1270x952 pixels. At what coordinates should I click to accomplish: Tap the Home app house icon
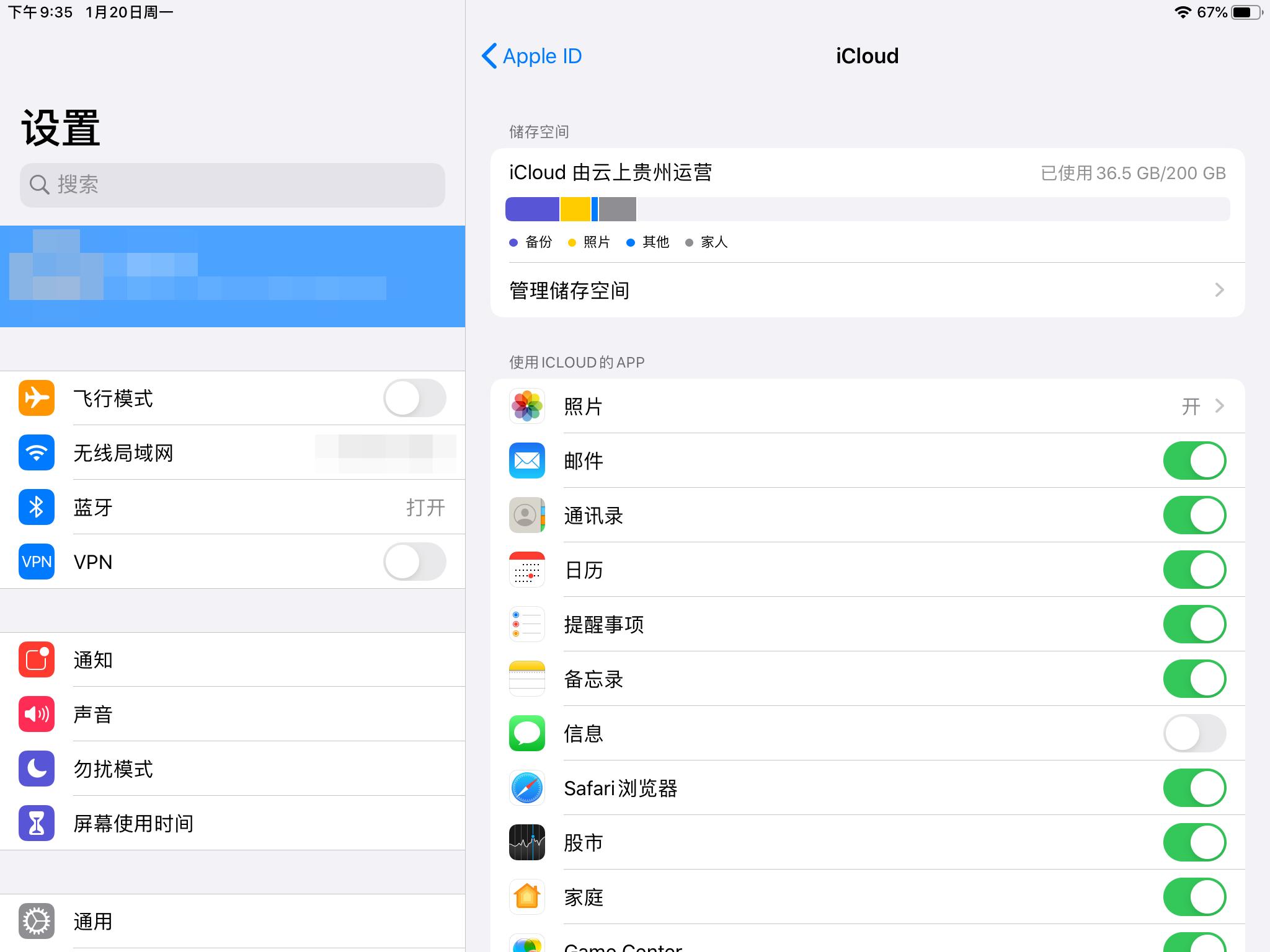click(526, 897)
